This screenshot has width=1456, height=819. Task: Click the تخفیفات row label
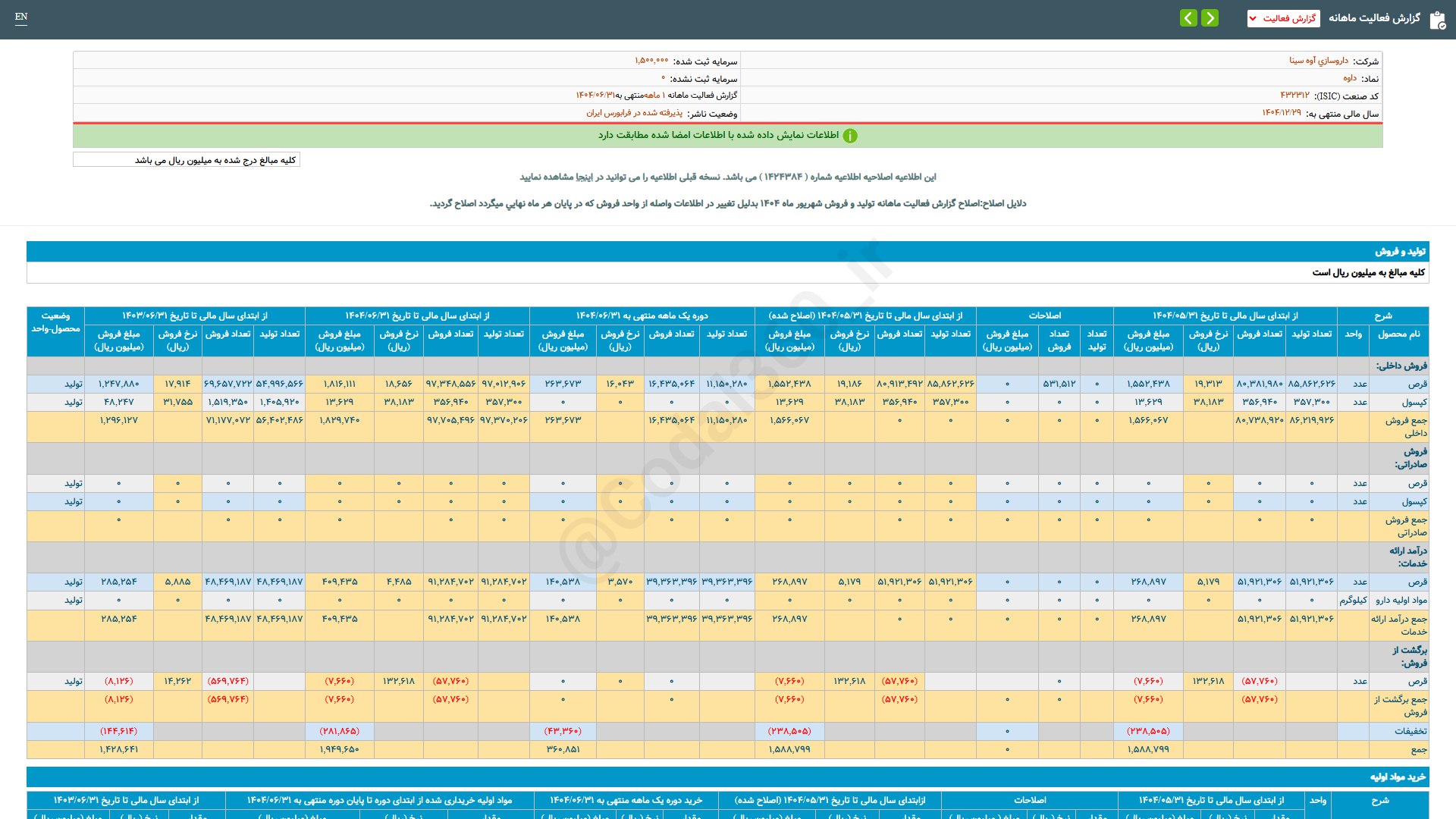1410,731
